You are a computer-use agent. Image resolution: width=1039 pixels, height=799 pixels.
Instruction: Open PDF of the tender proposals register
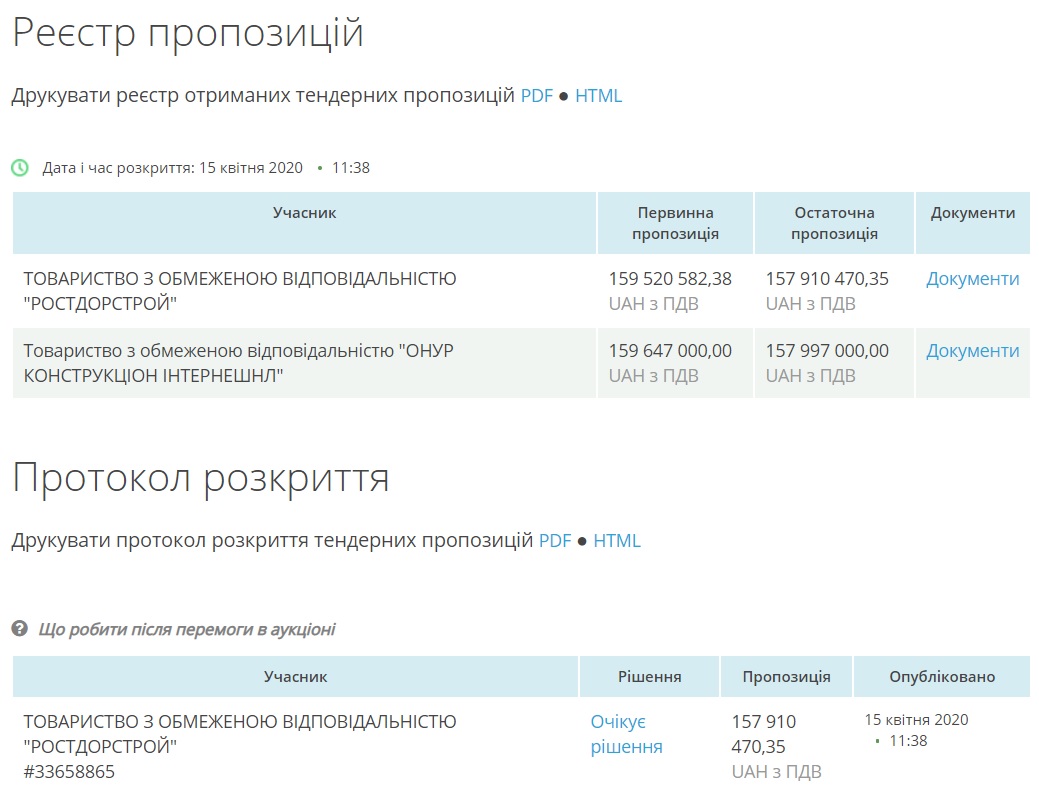(x=536, y=95)
